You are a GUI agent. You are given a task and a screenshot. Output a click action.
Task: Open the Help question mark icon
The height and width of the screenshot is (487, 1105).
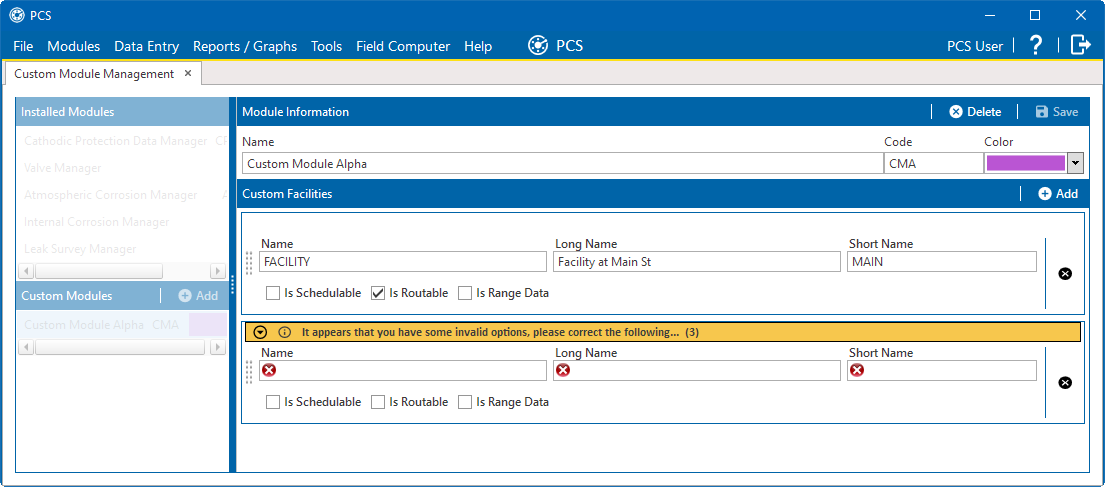(x=1035, y=45)
